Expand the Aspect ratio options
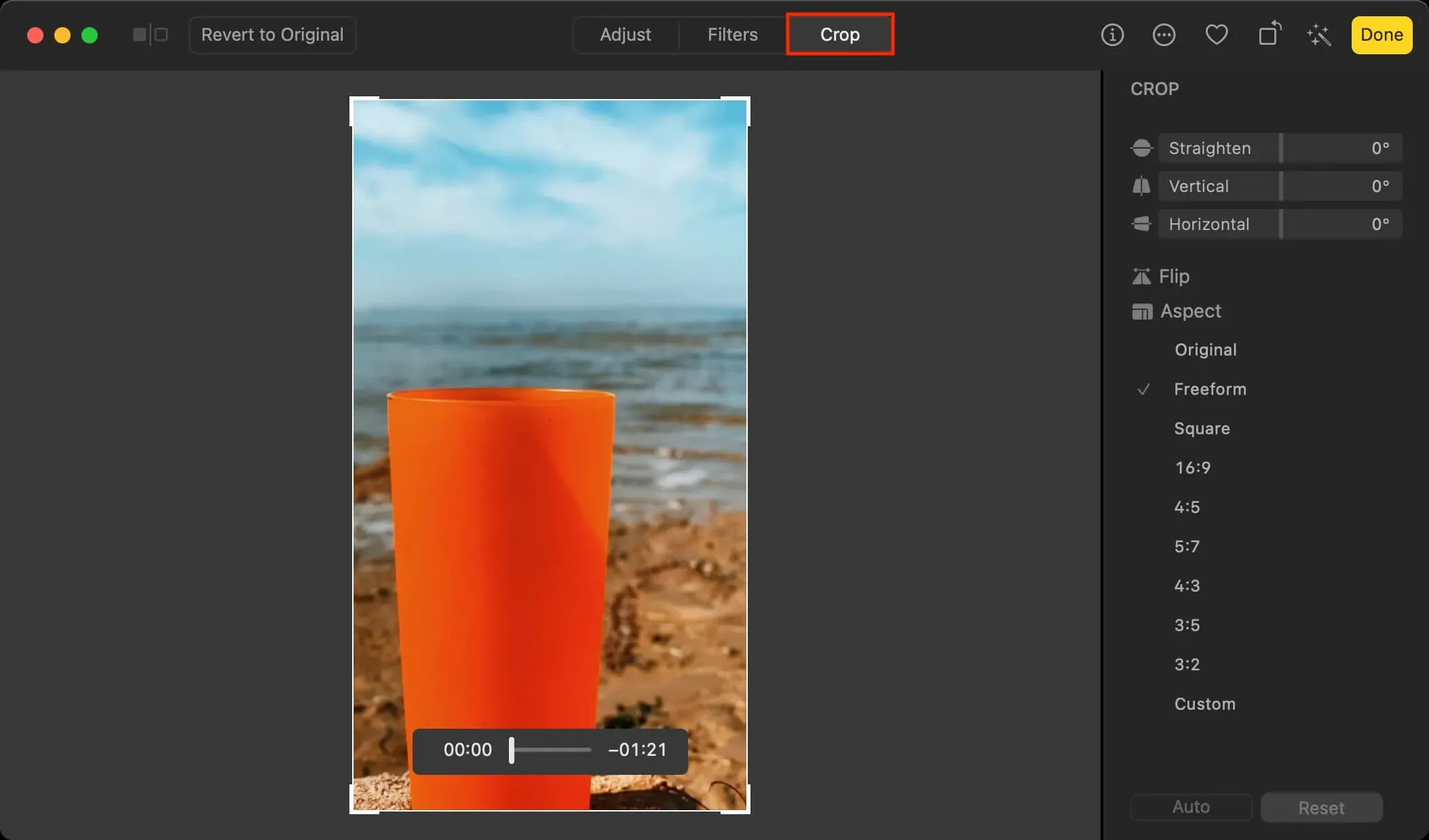1429x840 pixels. coord(1190,311)
